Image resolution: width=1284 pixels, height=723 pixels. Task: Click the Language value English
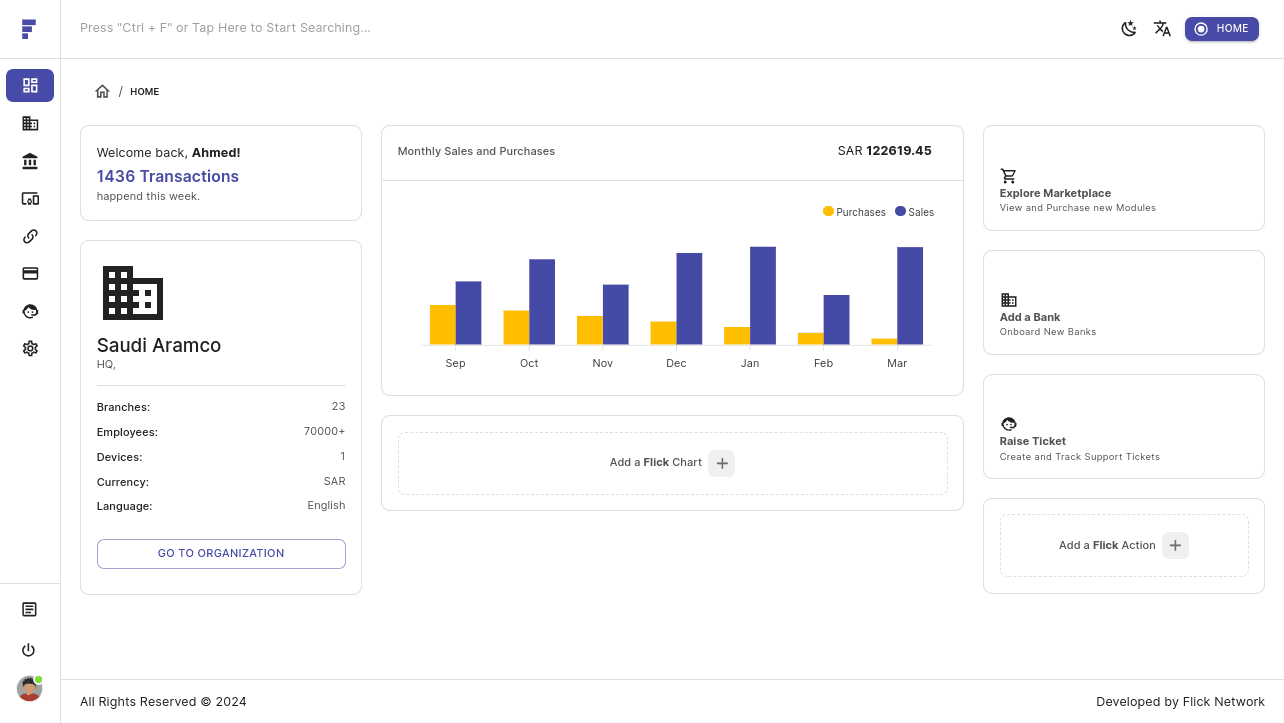coord(326,505)
